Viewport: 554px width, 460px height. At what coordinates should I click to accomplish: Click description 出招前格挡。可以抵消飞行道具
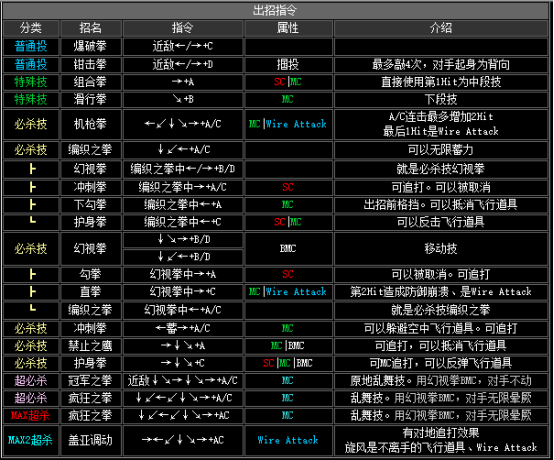click(x=441, y=205)
